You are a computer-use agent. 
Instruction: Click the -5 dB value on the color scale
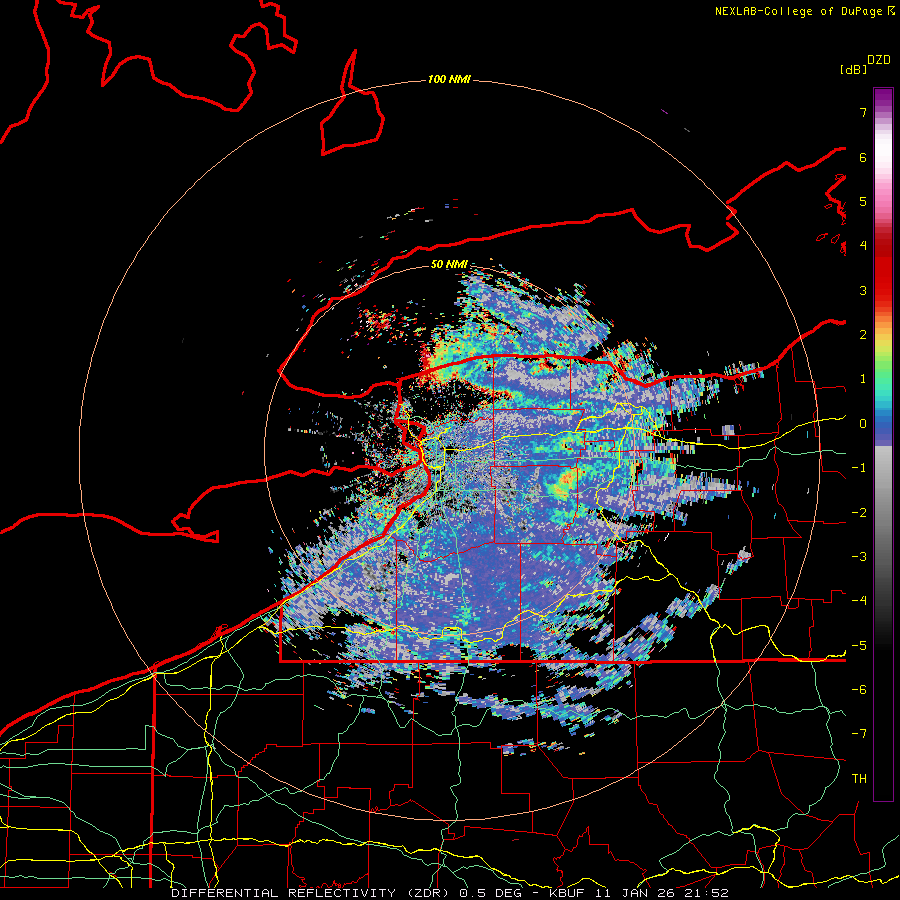[859, 645]
